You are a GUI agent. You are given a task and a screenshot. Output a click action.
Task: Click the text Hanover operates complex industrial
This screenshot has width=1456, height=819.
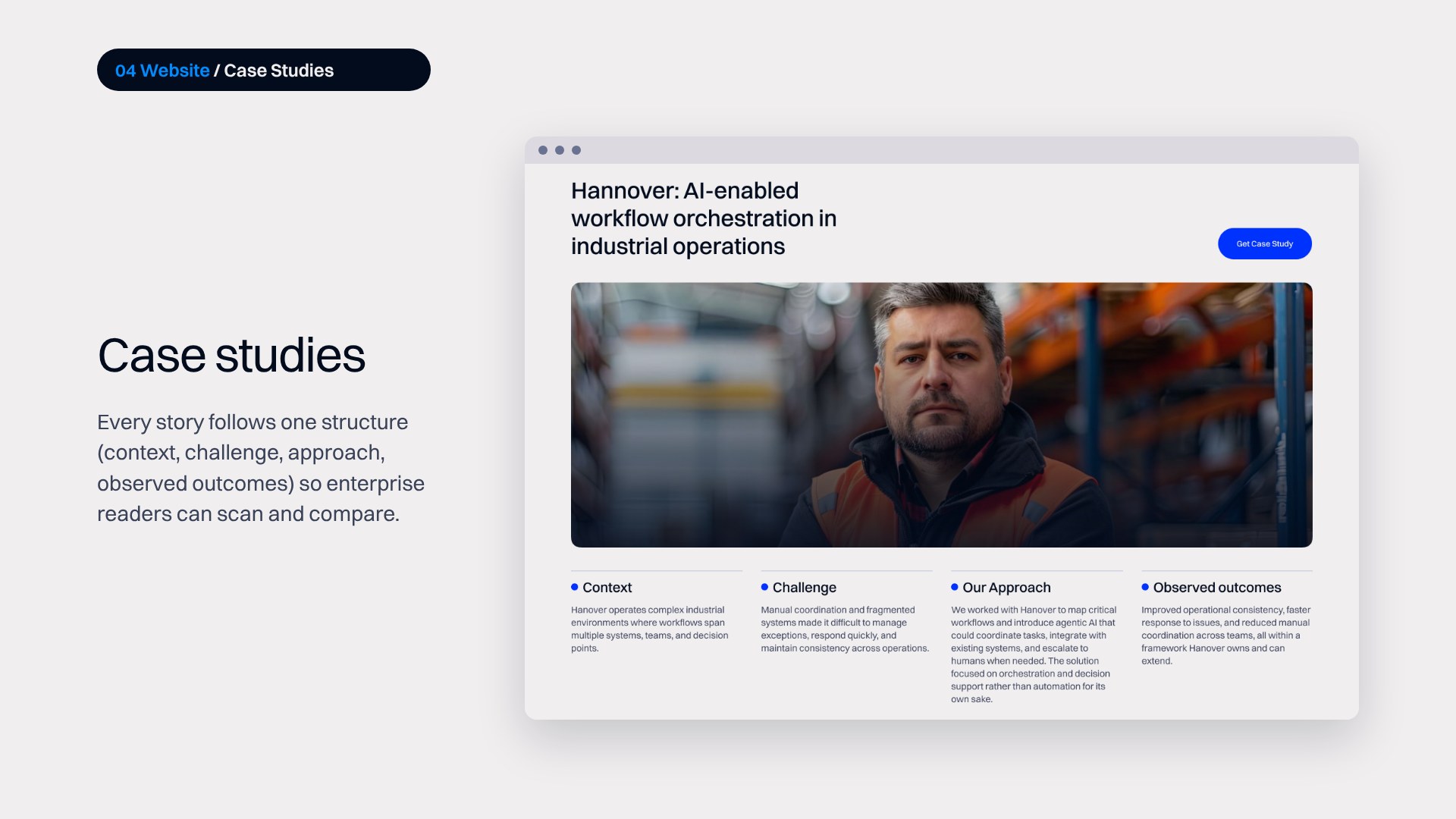click(x=649, y=629)
